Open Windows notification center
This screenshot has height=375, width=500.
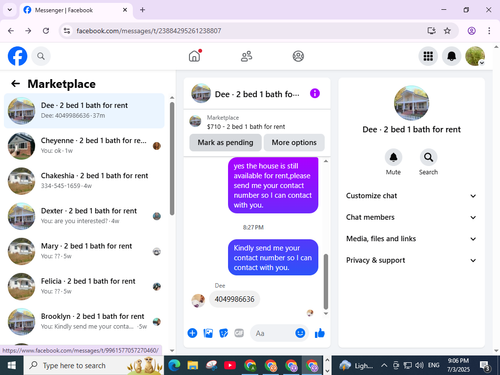pyautogui.click(x=485, y=366)
